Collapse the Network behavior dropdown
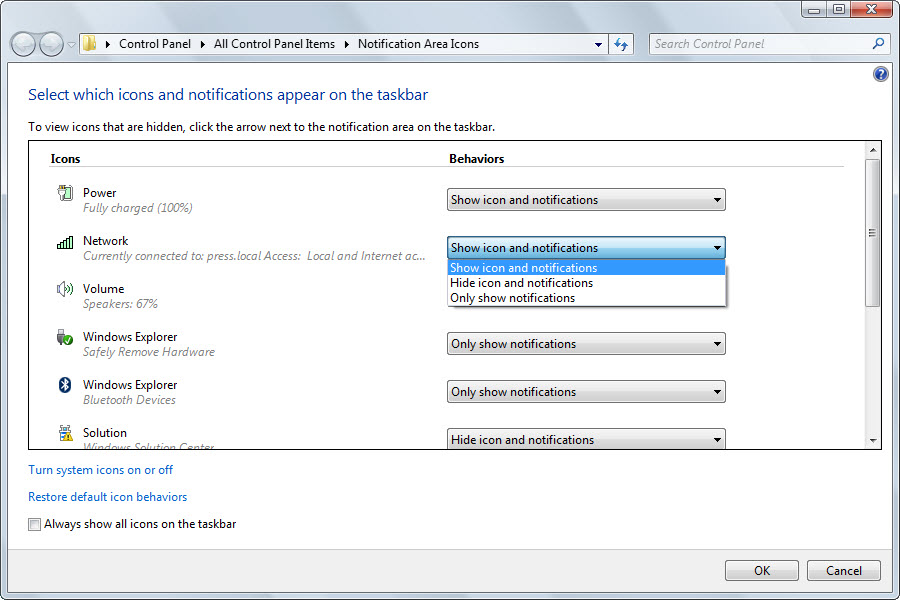This screenshot has width=900, height=600. click(x=586, y=248)
